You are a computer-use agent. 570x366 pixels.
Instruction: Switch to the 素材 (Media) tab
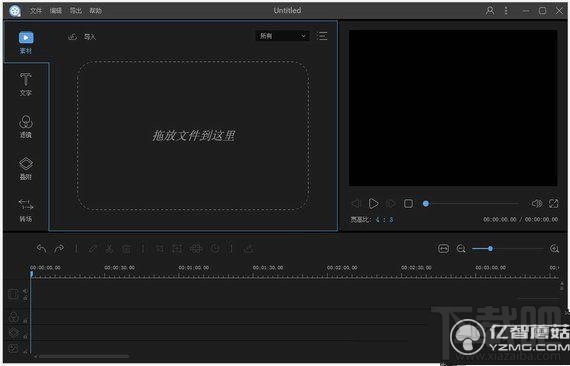(x=26, y=43)
